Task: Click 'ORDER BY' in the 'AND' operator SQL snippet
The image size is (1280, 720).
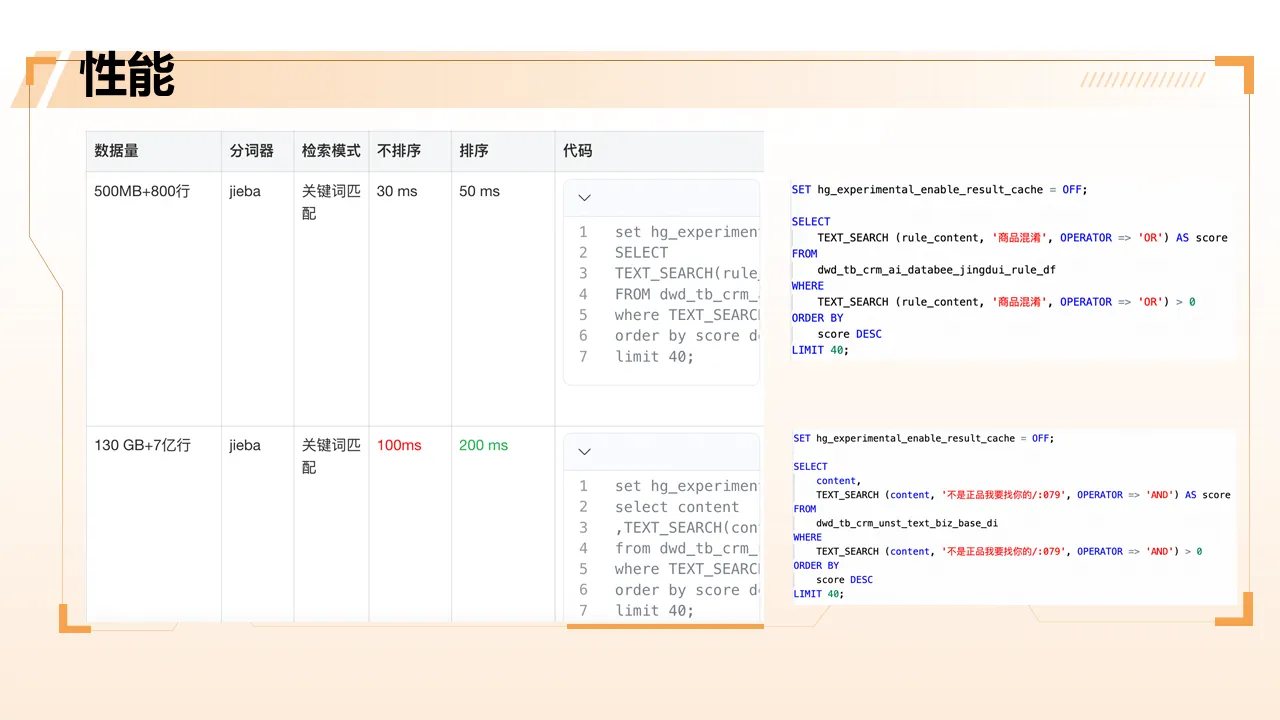Action: pos(816,565)
